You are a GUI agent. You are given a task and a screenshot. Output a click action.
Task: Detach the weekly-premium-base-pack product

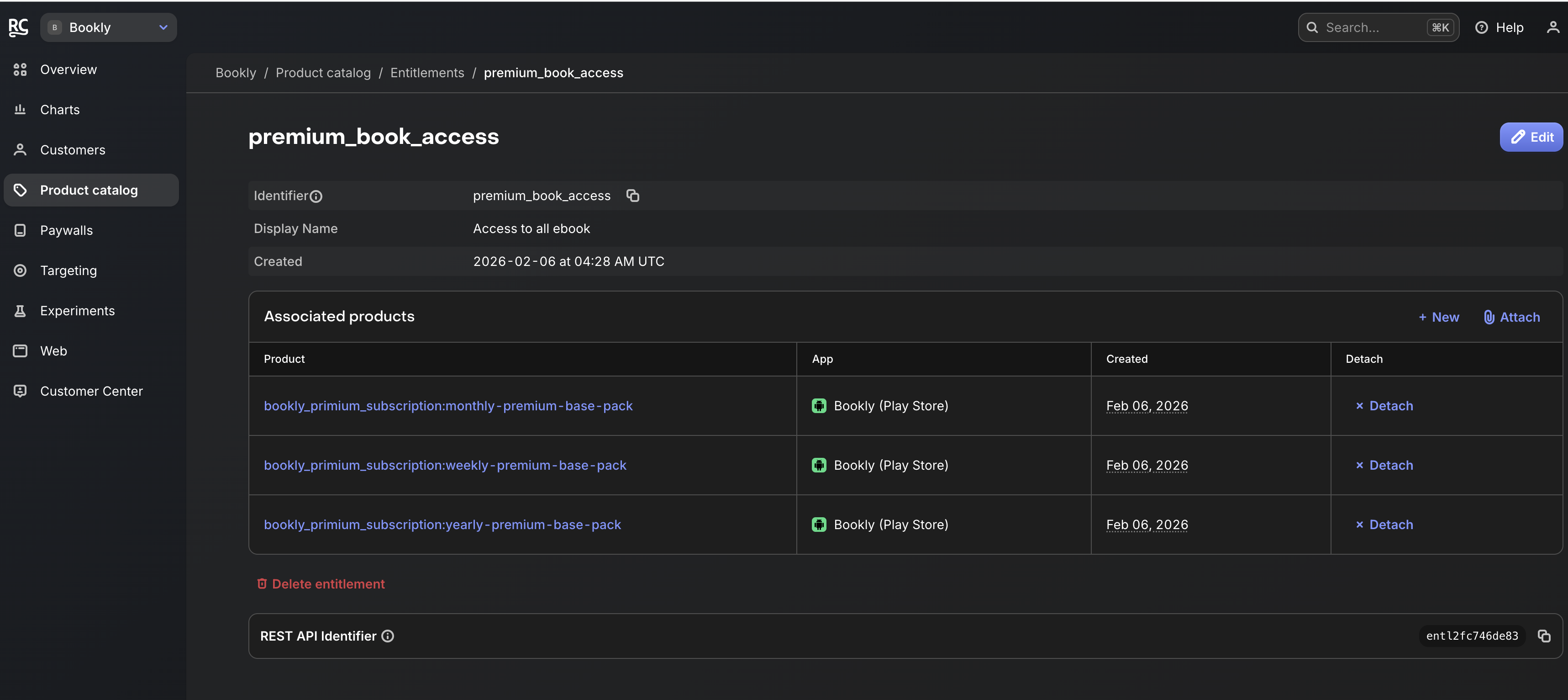click(x=1384, y=465)
